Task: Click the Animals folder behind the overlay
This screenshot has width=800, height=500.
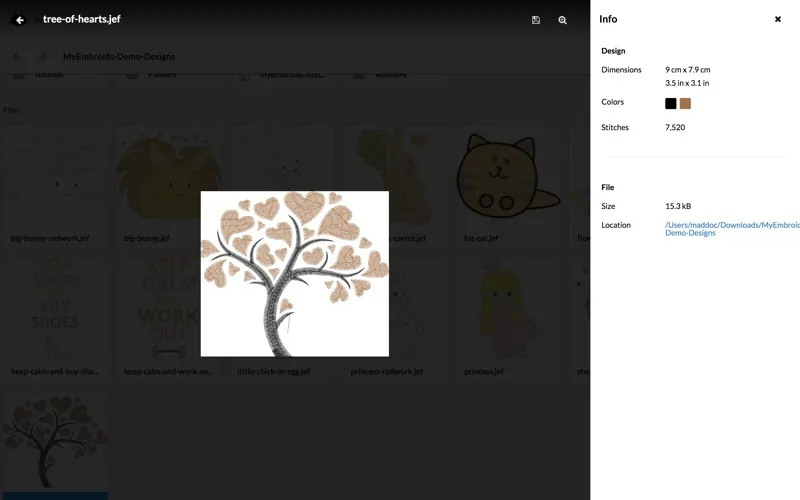Action: 49,75
